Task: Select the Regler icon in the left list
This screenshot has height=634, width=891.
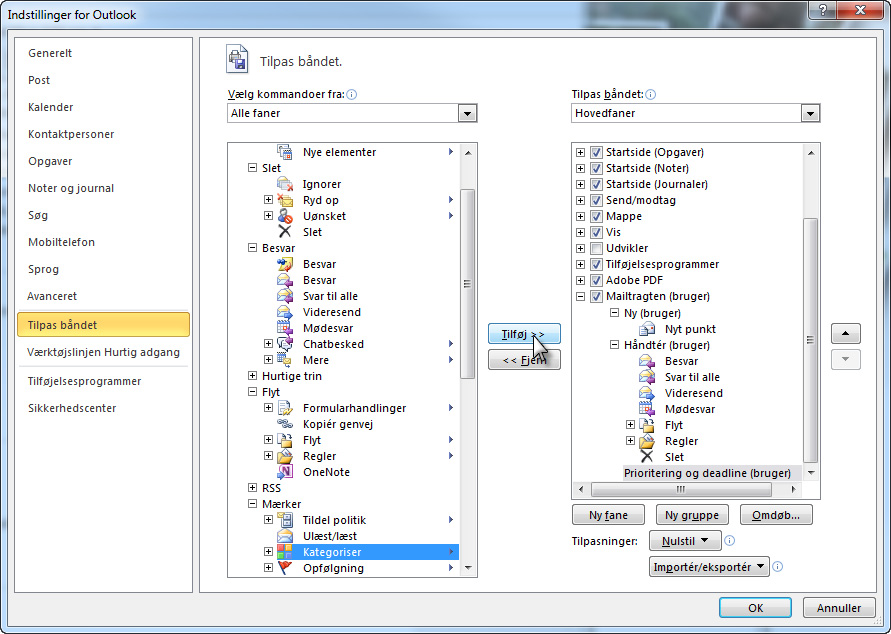Action: [285, 456]
